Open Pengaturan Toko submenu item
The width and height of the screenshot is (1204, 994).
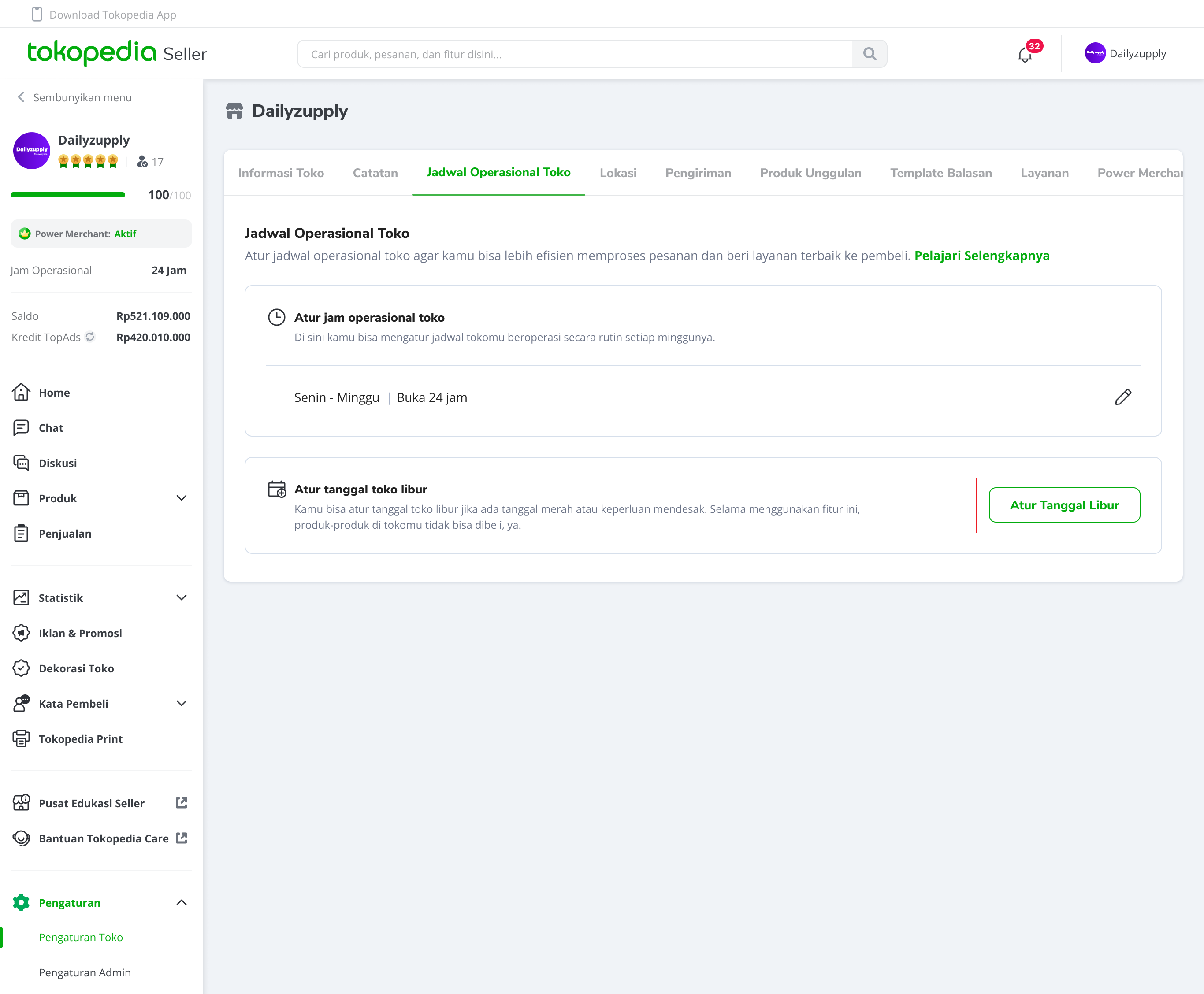point(81,937)
